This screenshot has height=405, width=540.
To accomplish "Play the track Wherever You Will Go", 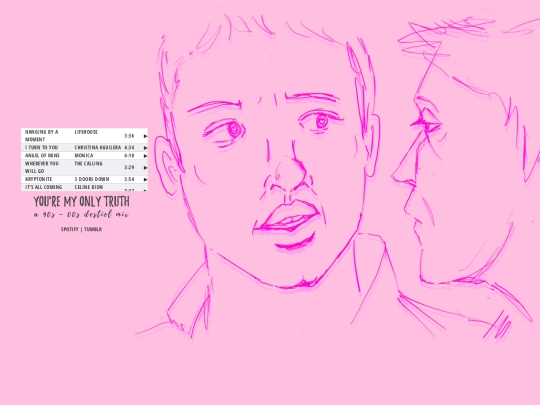I will (145, 168).
